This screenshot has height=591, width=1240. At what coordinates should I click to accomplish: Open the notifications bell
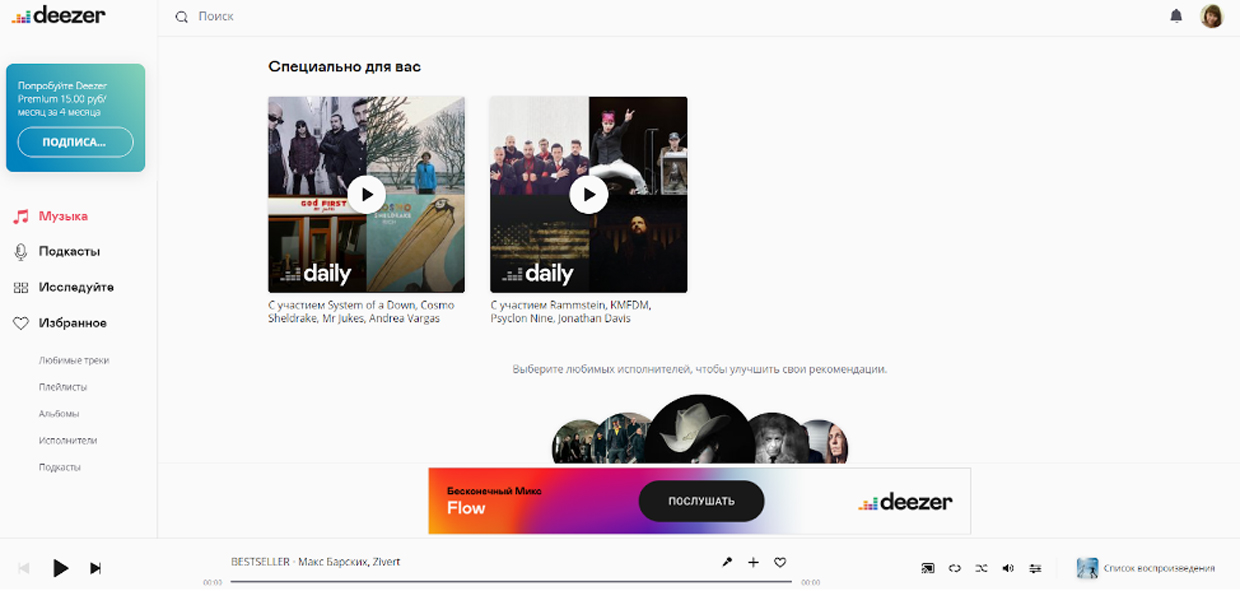1176,16
